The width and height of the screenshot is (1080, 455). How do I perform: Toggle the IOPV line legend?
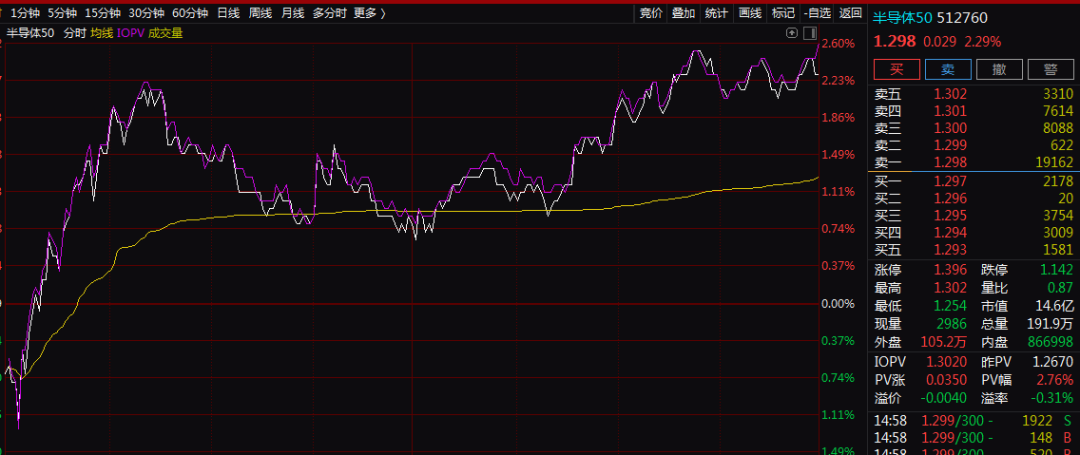pos(129,33)
